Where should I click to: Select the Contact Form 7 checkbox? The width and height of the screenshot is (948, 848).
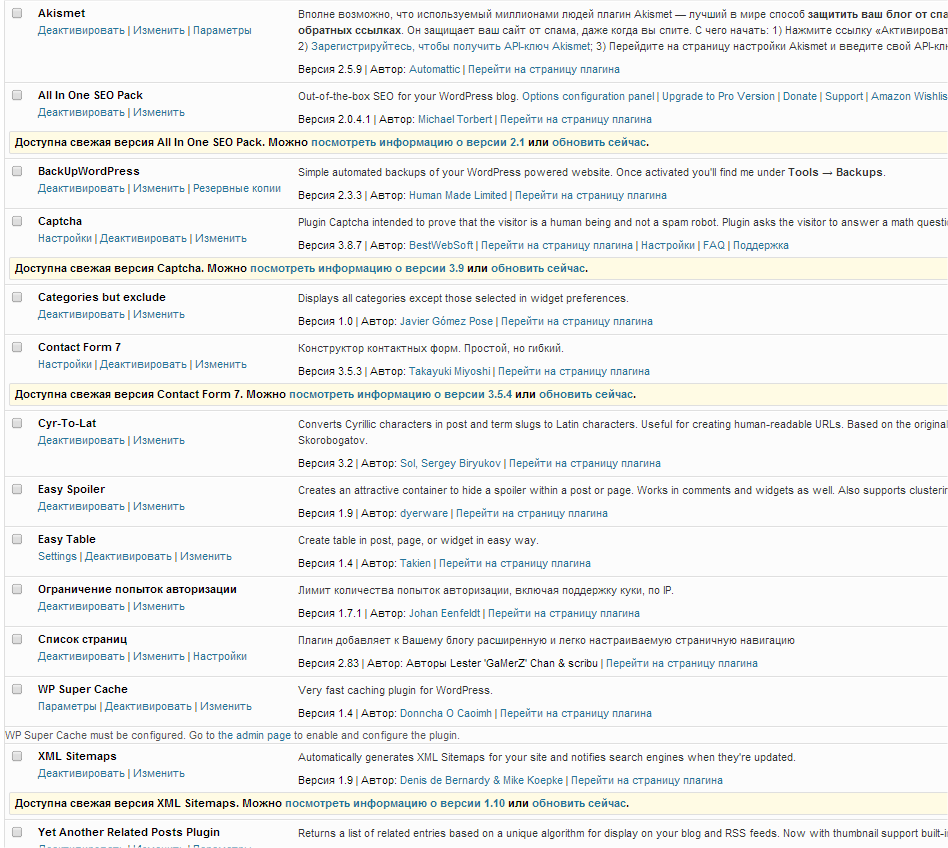(17, 347)
